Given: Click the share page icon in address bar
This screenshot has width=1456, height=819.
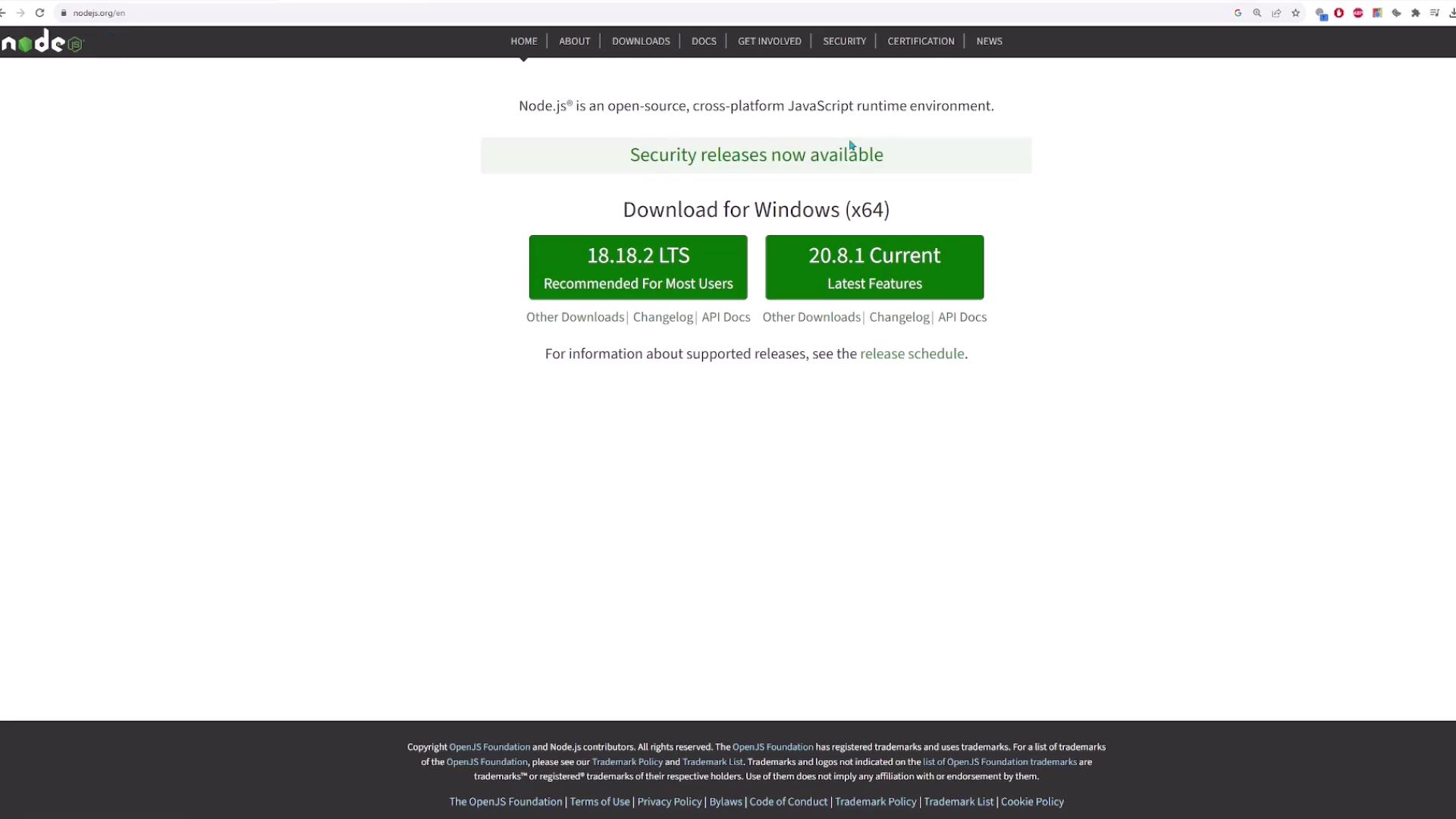Looking at the screenshot, I should point(1276,13).
